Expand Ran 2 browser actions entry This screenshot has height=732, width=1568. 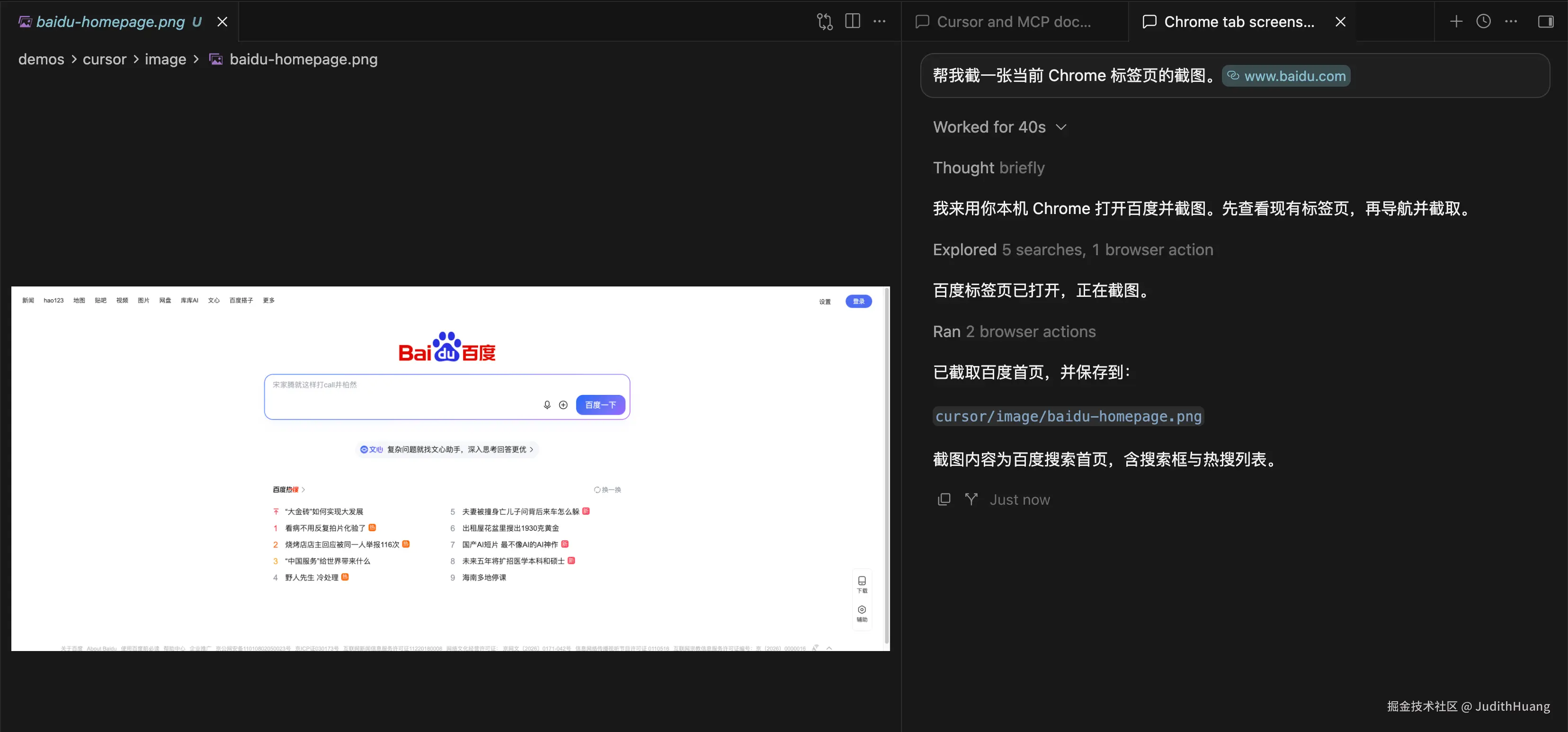(1014, 331)
